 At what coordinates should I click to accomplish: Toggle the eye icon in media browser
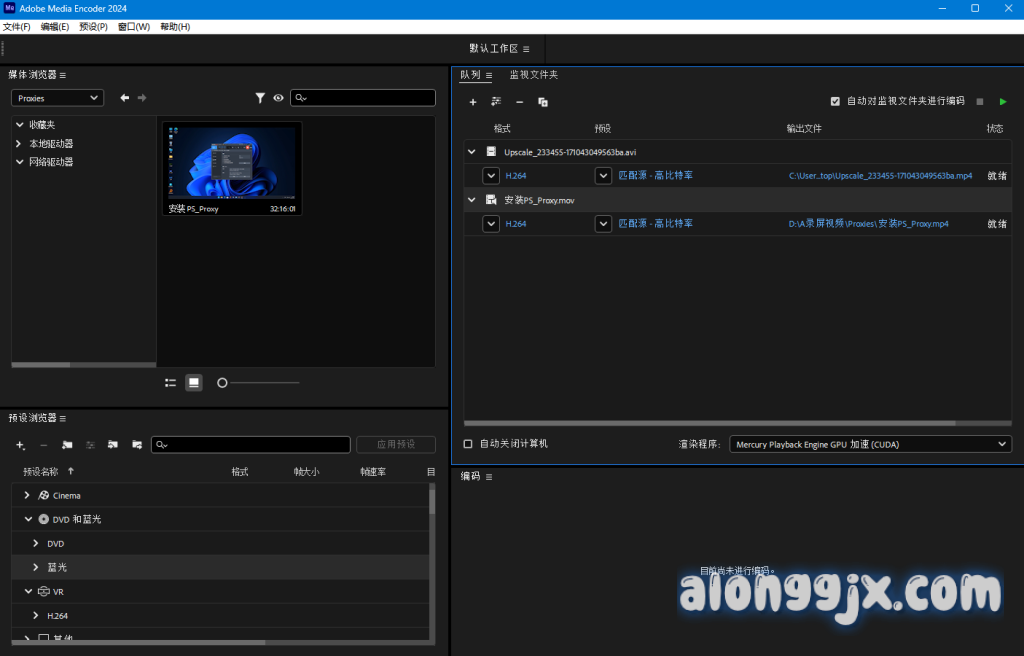point(279,98)
